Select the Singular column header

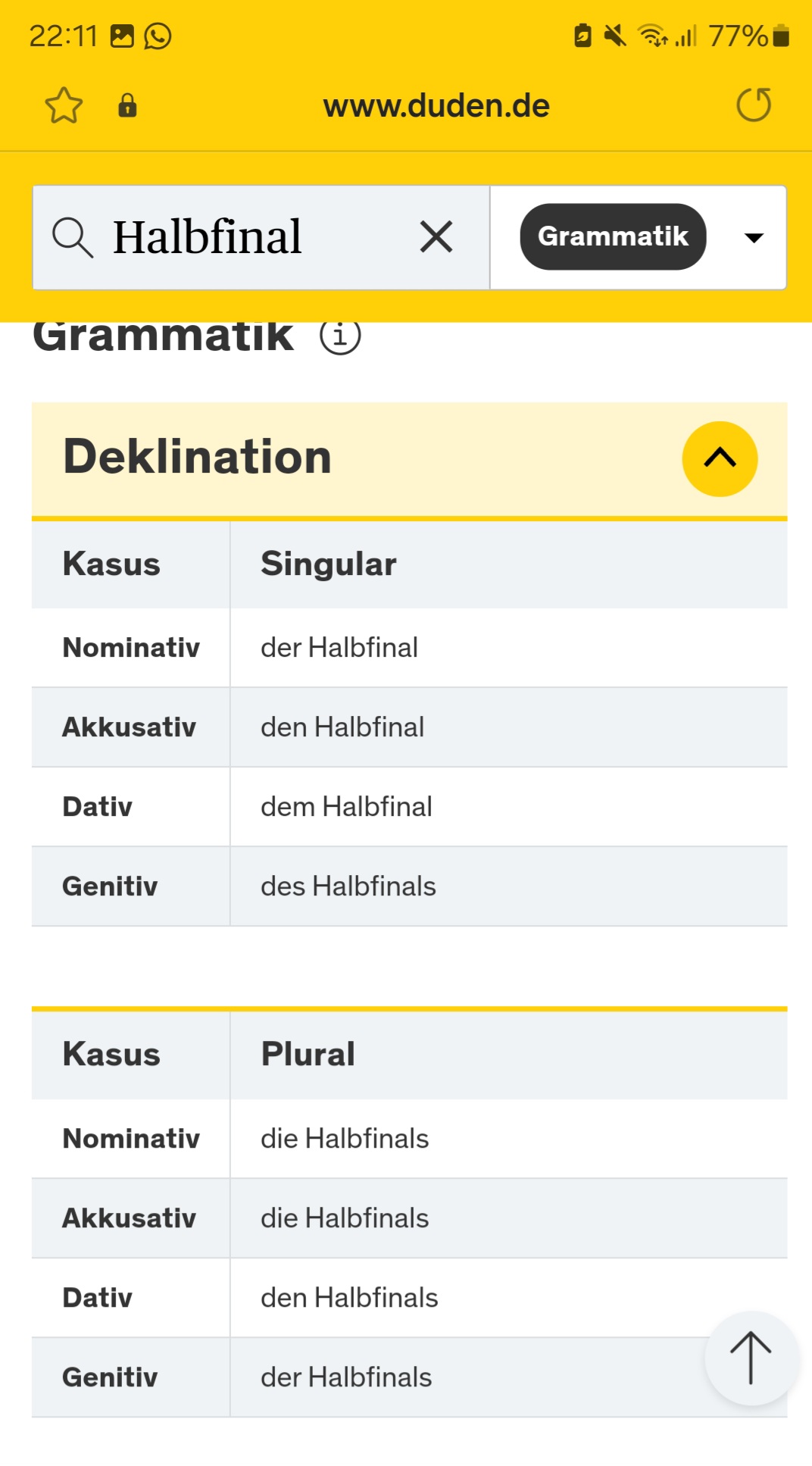click(x=329, y=564)
